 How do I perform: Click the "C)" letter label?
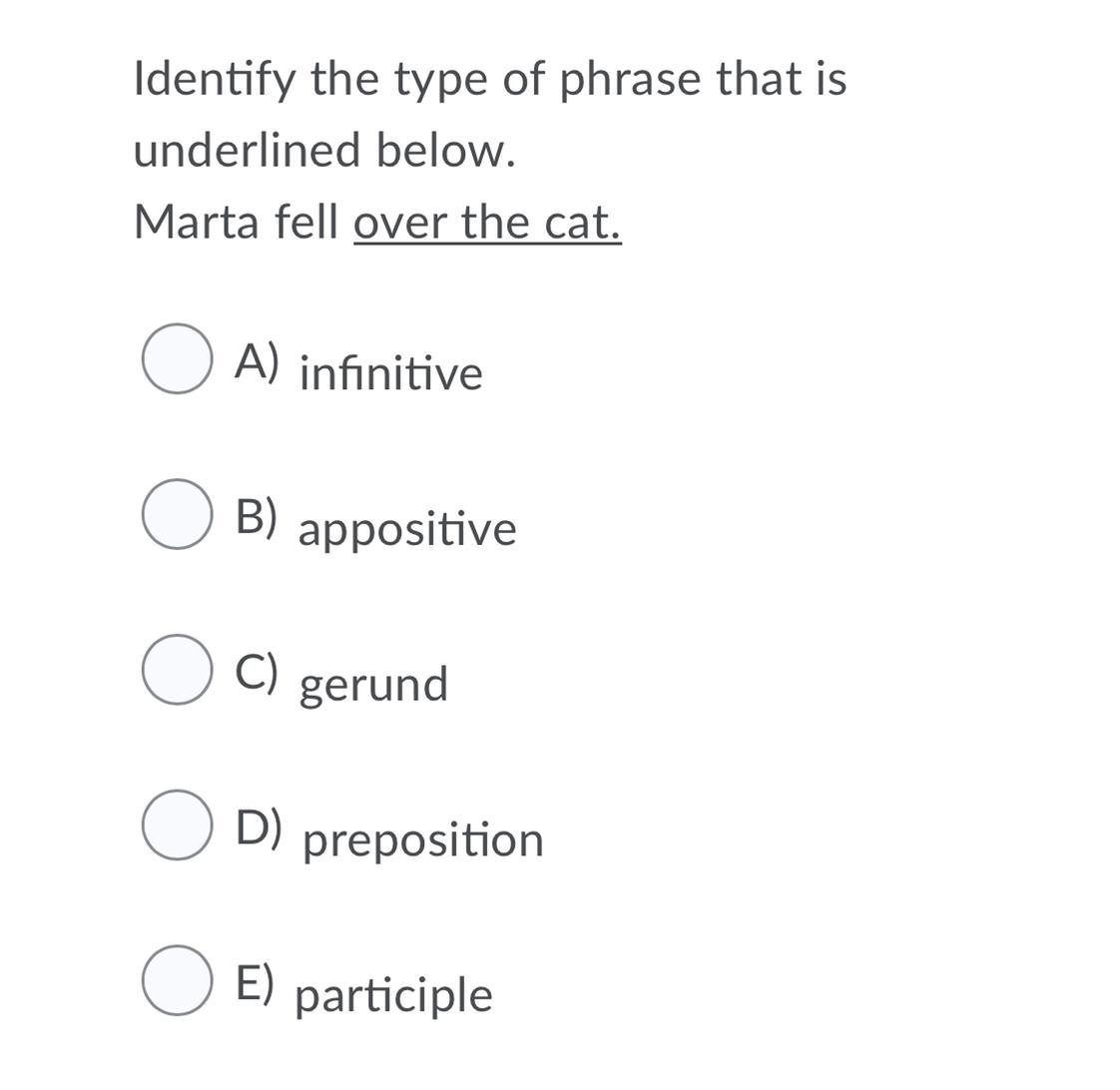(x=258, y=672)
